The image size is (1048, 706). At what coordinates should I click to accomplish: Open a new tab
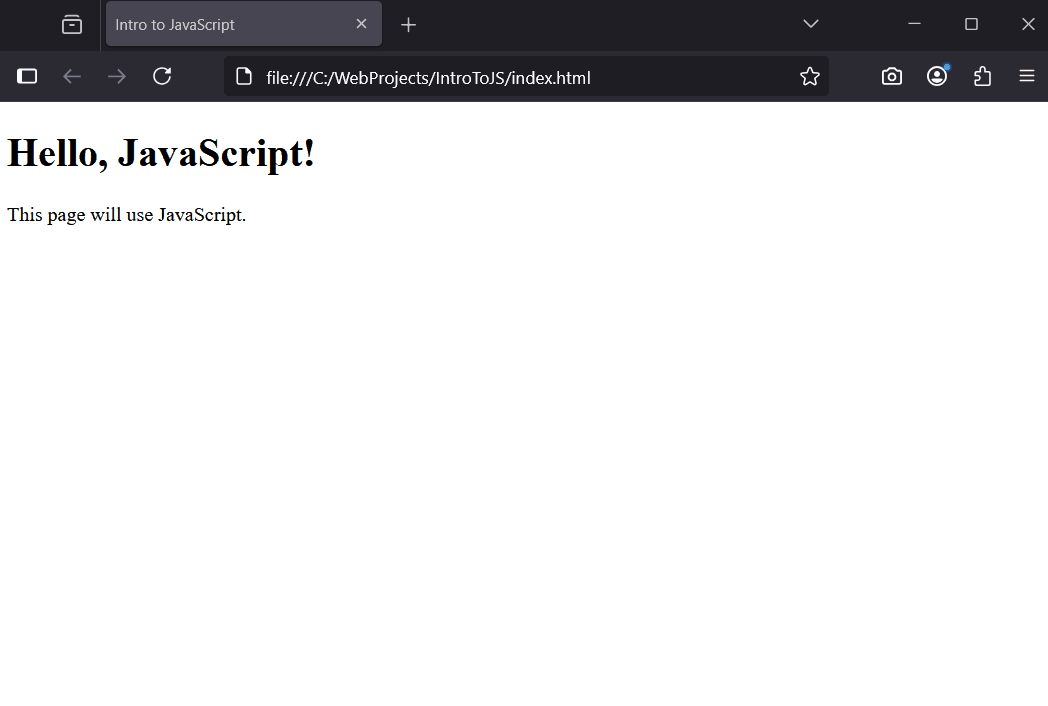[408, 25]
